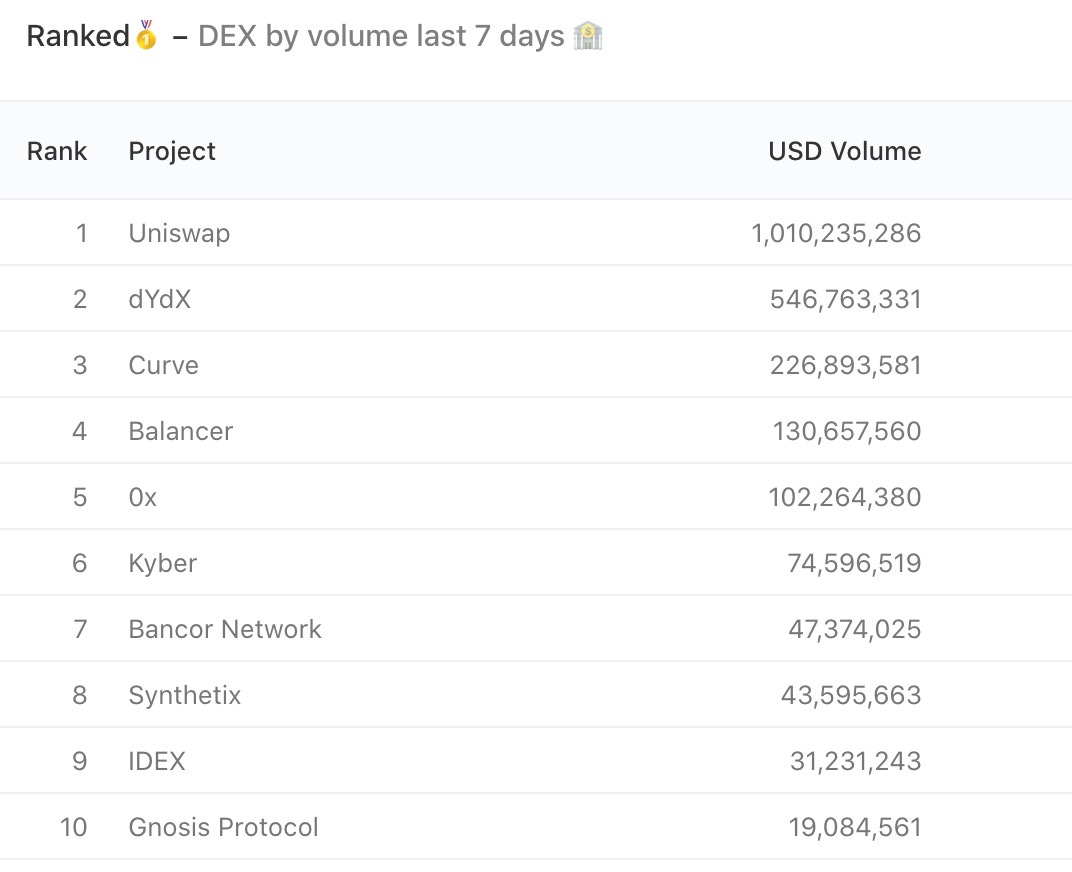
Task: Sort by the USD Volume column header
Action: [x=845, y=151]
